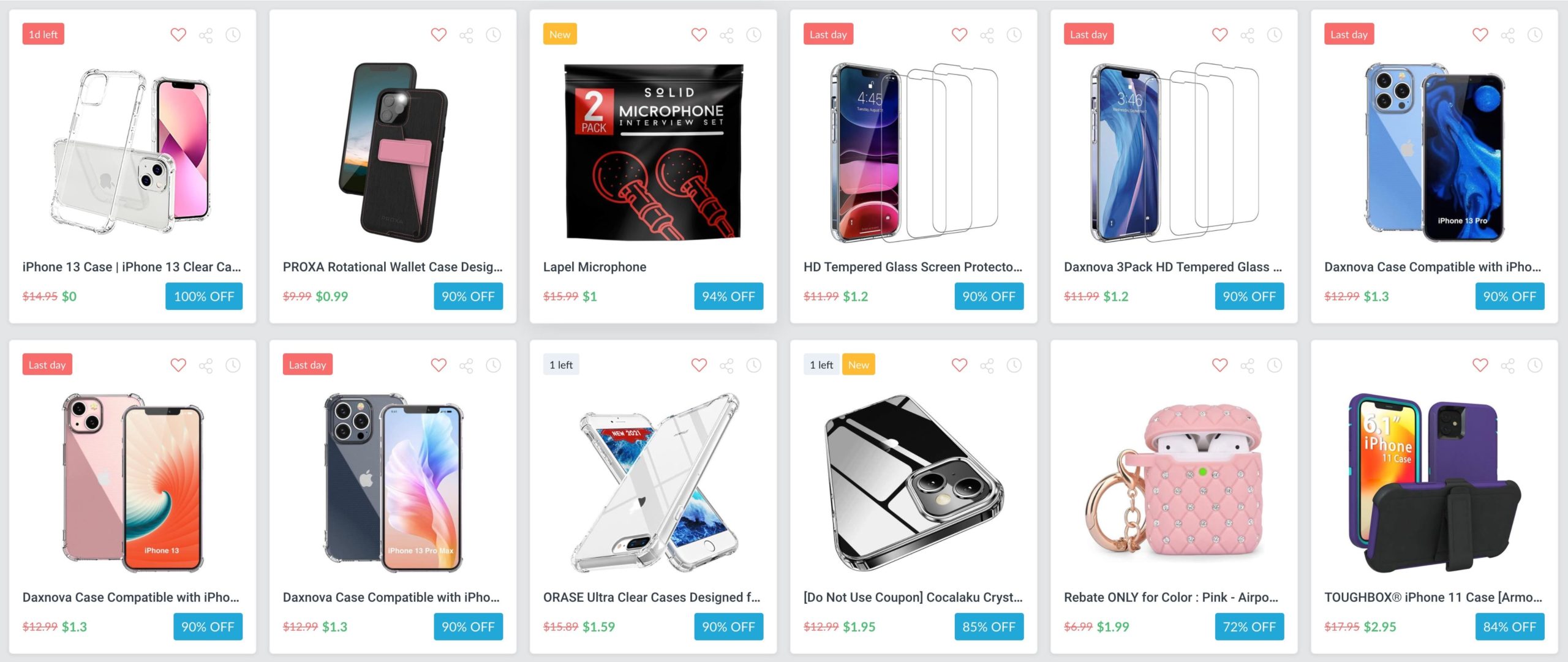Screen dimensions: 1568x662
Task: Click share icon on TOUGHBOX iPhone 11 Case
Action: (1507, 366)
